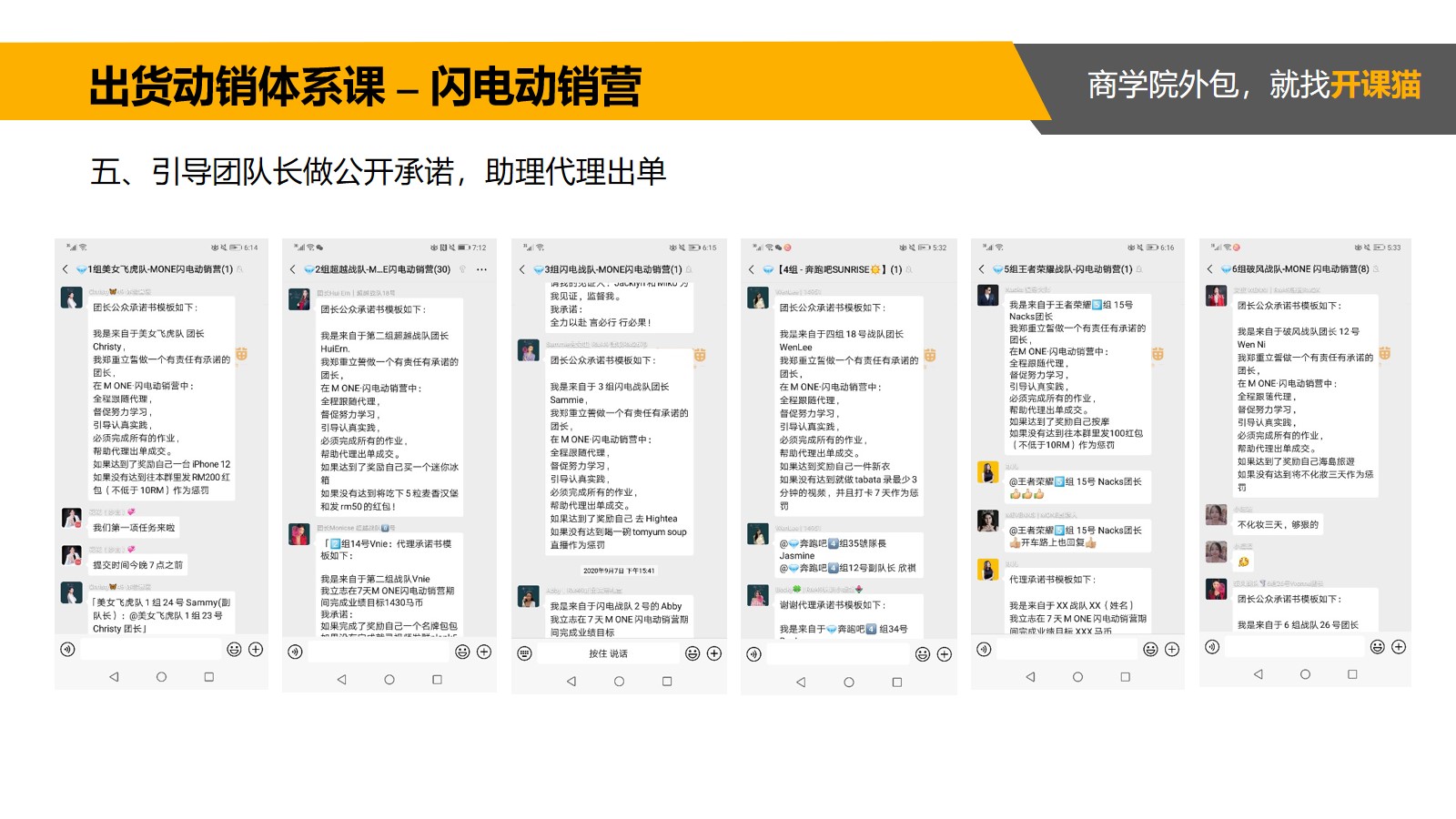The height and width of the screenshot is (819, 1456).
Task: Open the three-dot menu in 2组超越战队 chat
Action: (x=481, y=269)
